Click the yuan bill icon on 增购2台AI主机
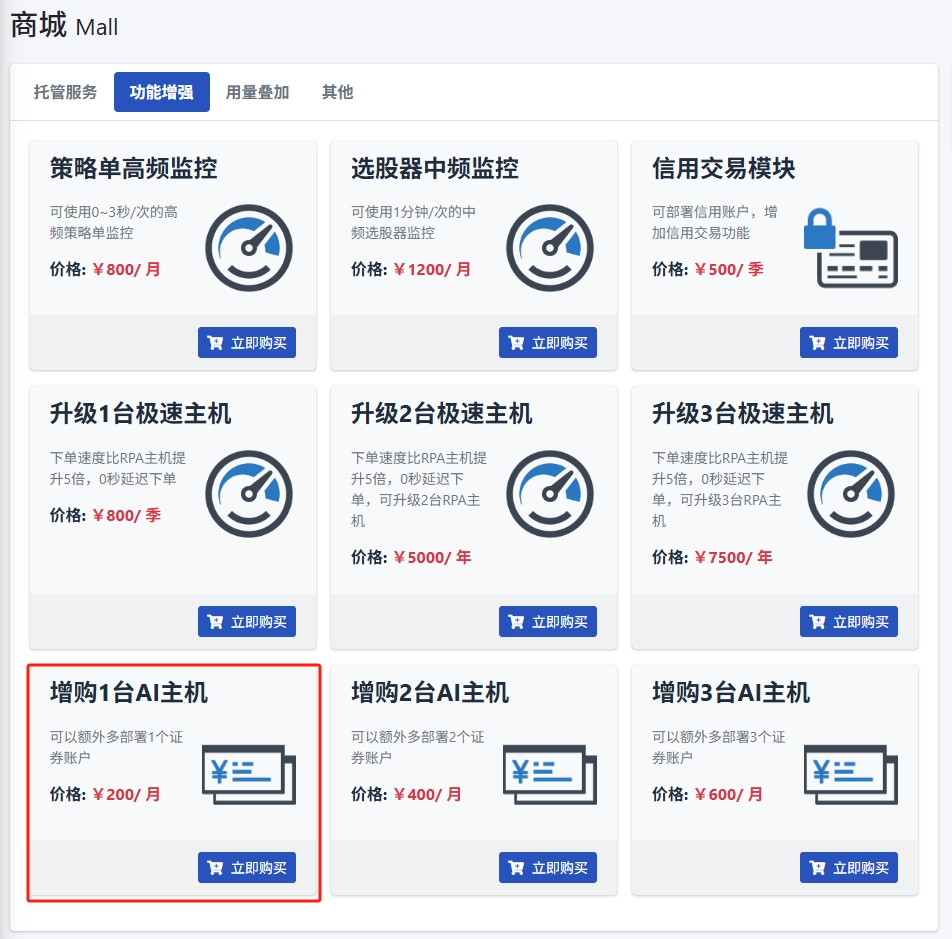This screenshot has height=939, width=952. click(x=550, y=774)
